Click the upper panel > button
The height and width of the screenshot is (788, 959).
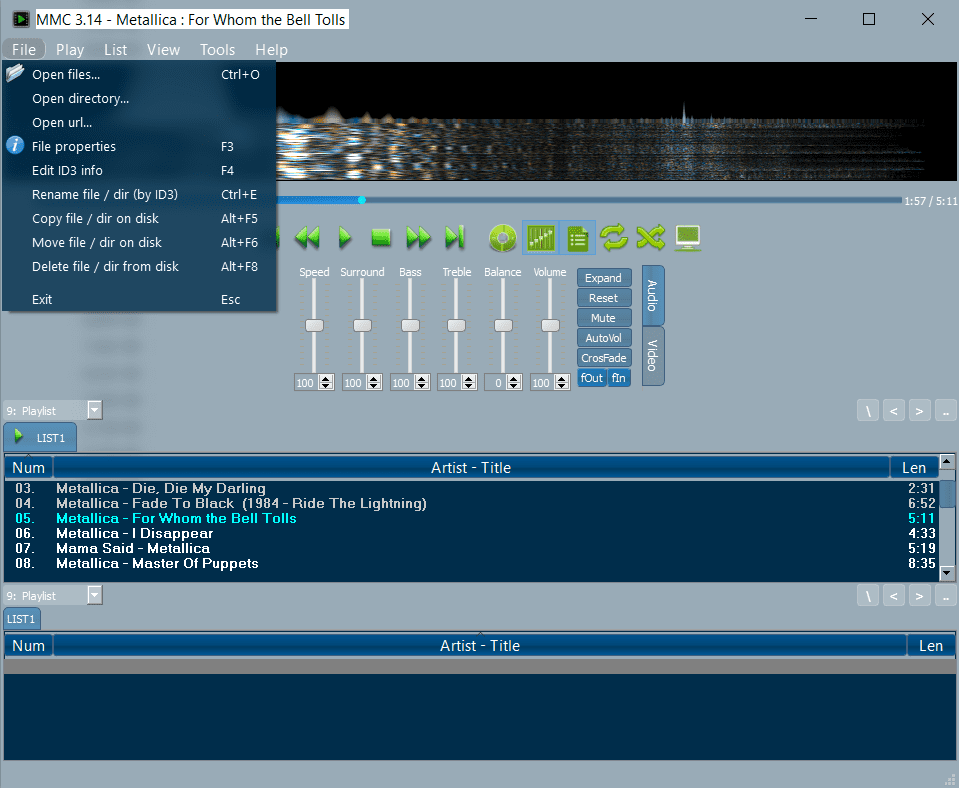[919, 411]
